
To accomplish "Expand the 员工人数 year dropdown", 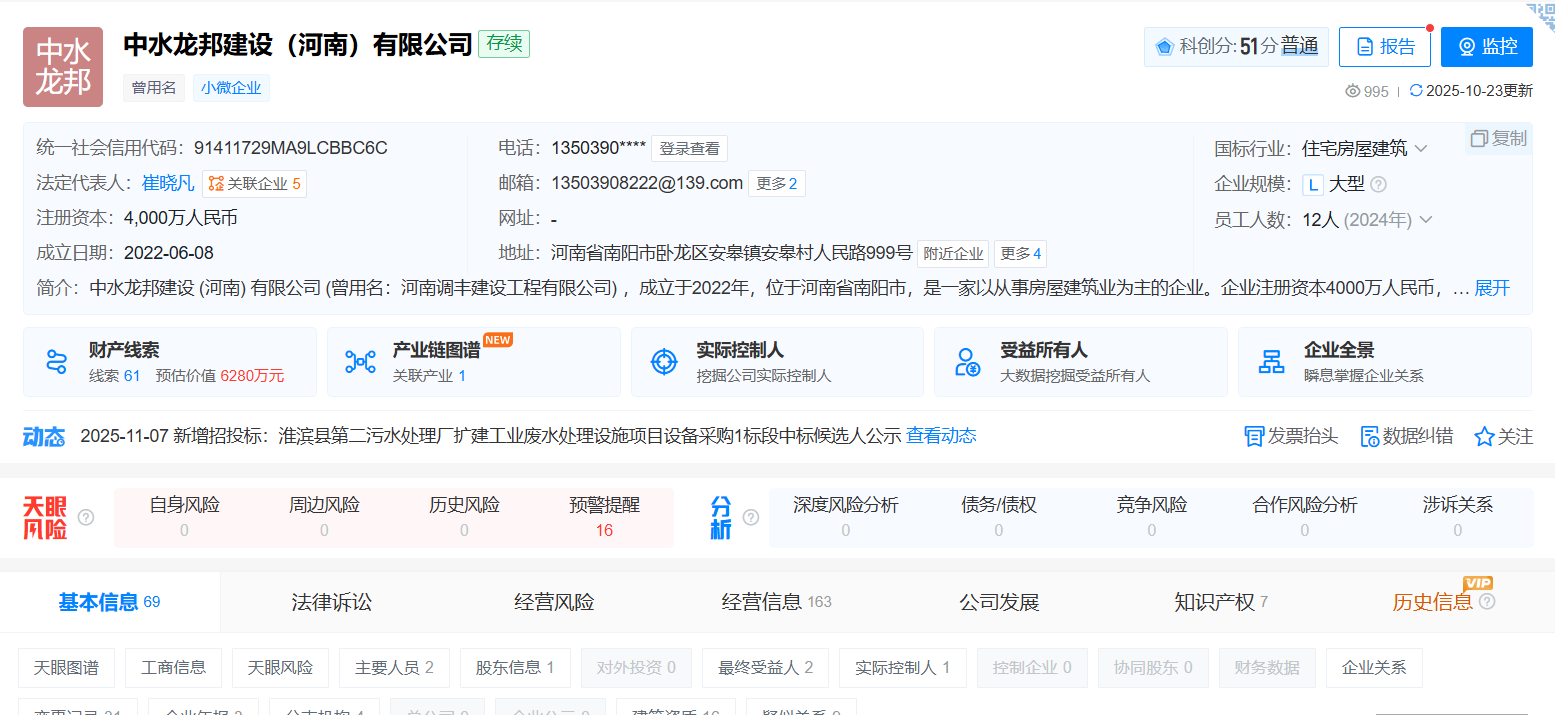I will tap(1426, 220).
